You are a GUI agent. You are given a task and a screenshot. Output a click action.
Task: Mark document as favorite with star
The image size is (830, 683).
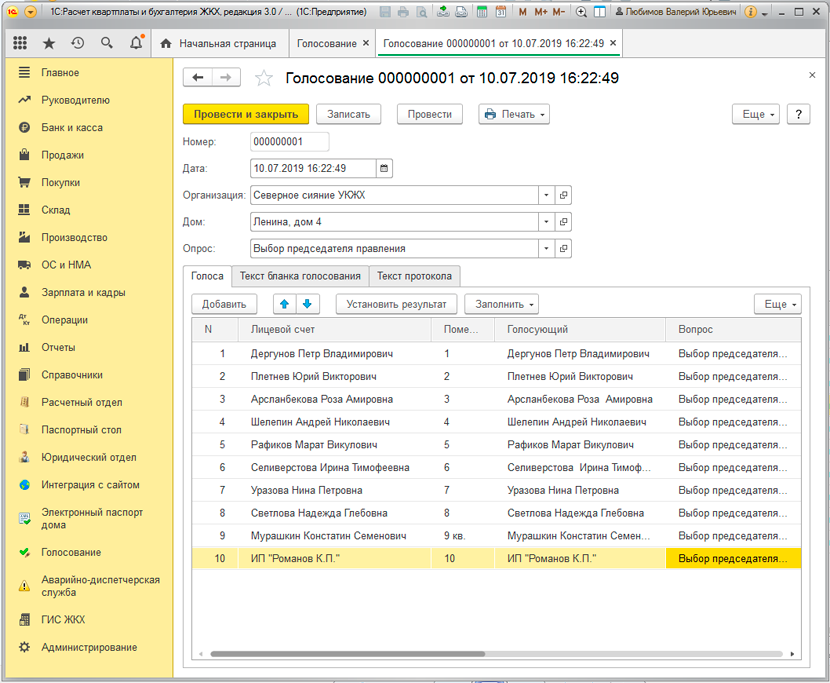[x=264, y=78]
